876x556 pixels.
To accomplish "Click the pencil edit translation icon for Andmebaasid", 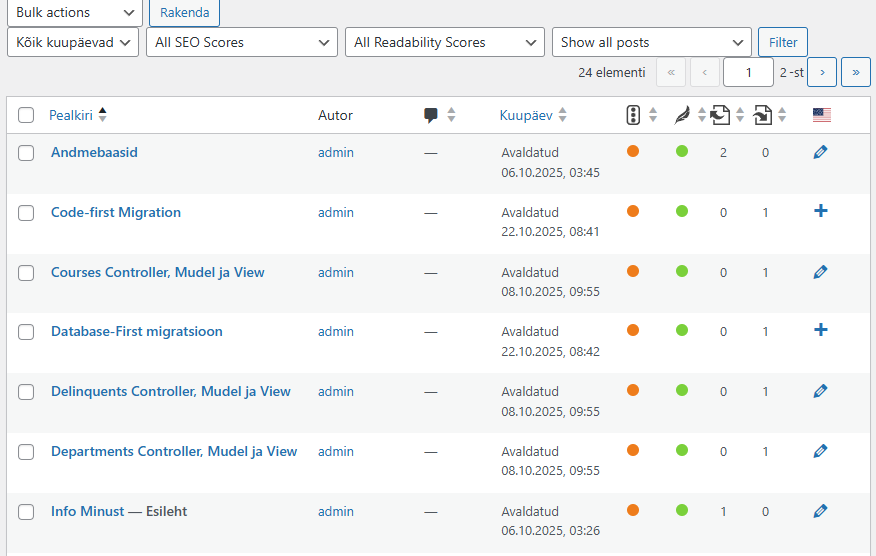I will [x=821, y=152].
